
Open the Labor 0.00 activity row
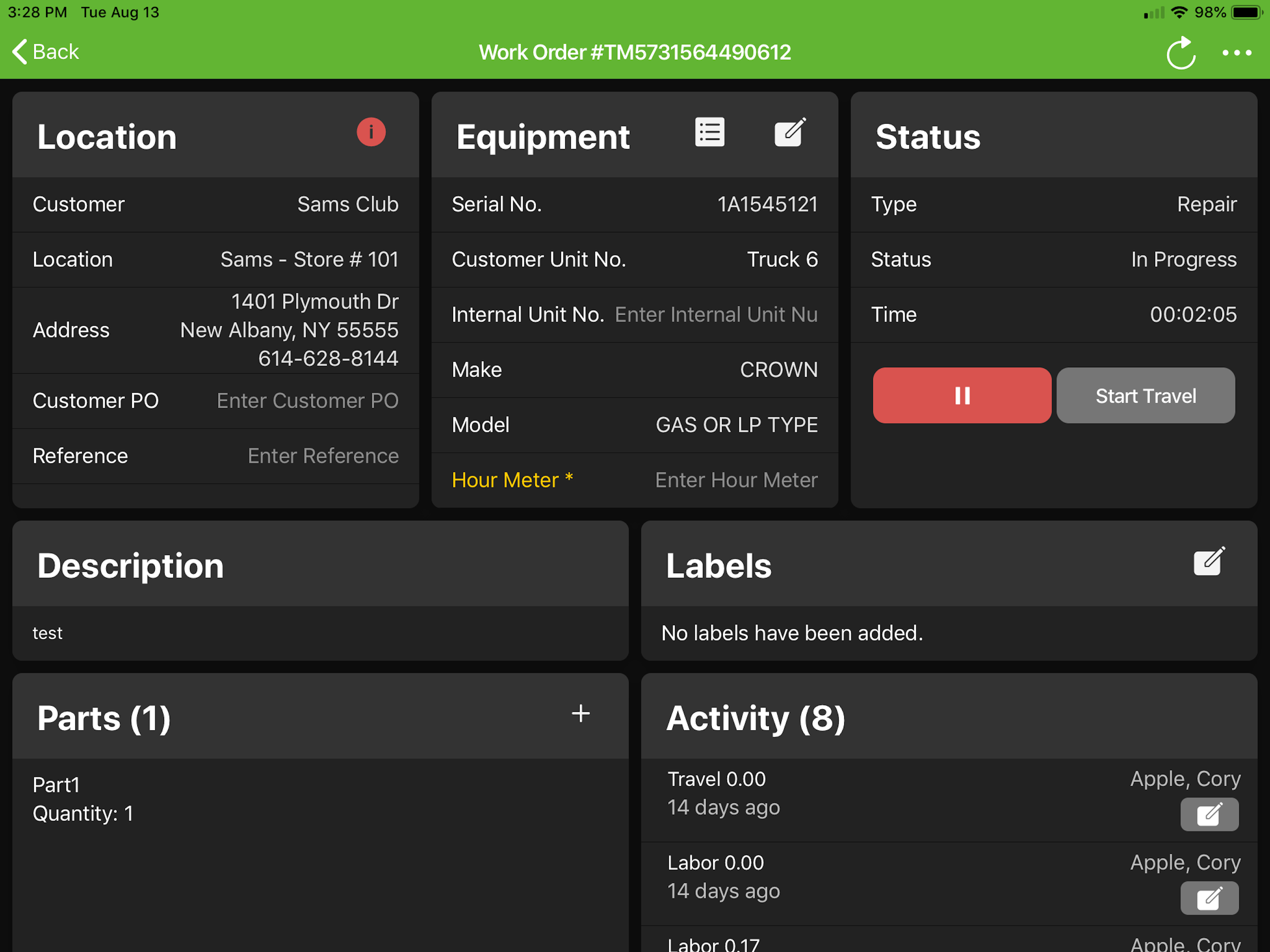click(x=949, y=884)
